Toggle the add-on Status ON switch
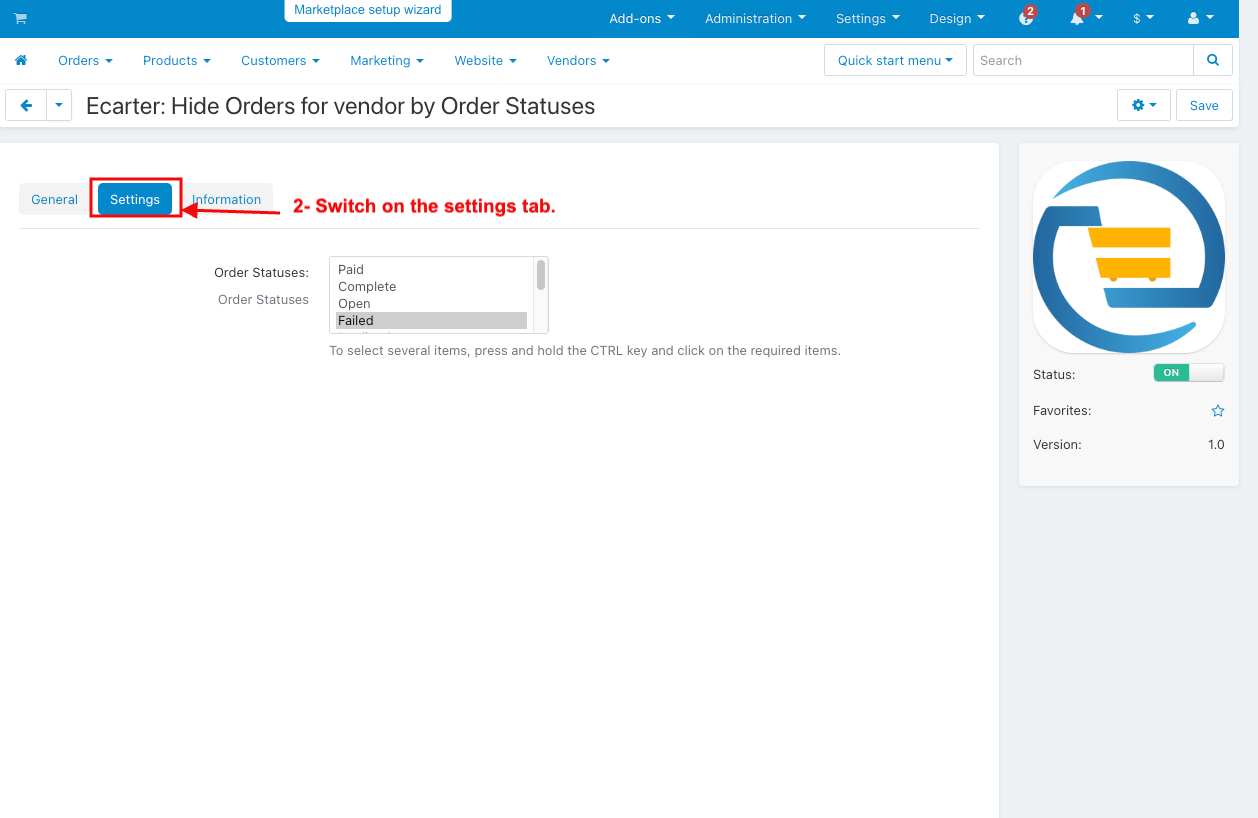This screenshot has width=1258, height=818. (x=1189, y=373)
